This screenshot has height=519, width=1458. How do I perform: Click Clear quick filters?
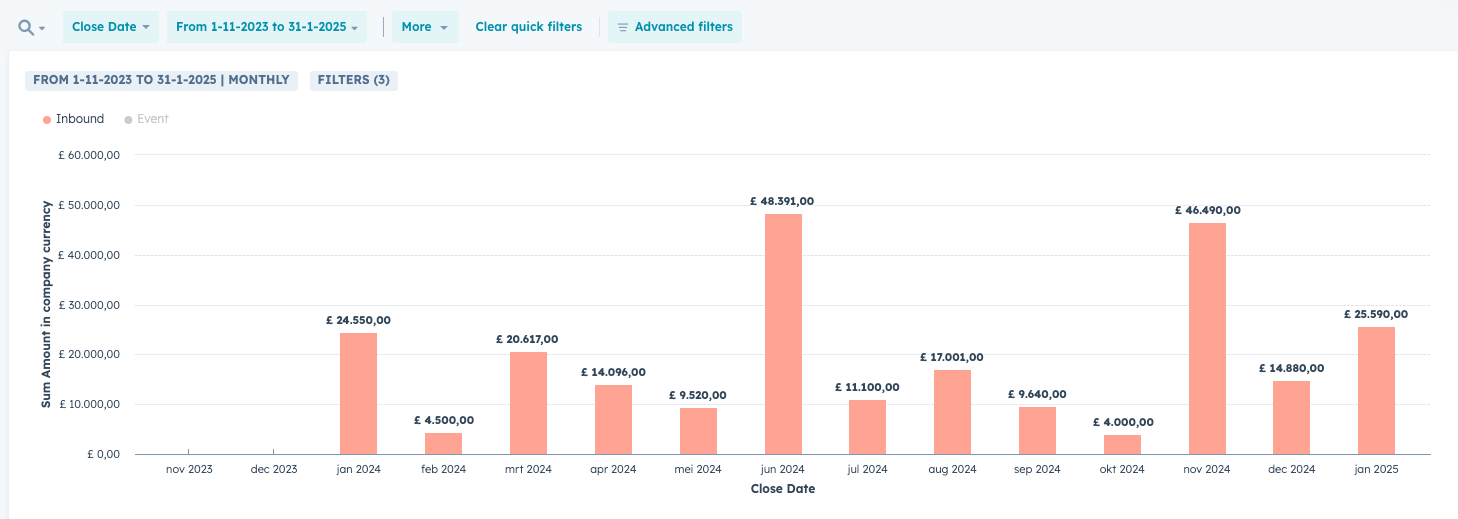pos(528,27)
